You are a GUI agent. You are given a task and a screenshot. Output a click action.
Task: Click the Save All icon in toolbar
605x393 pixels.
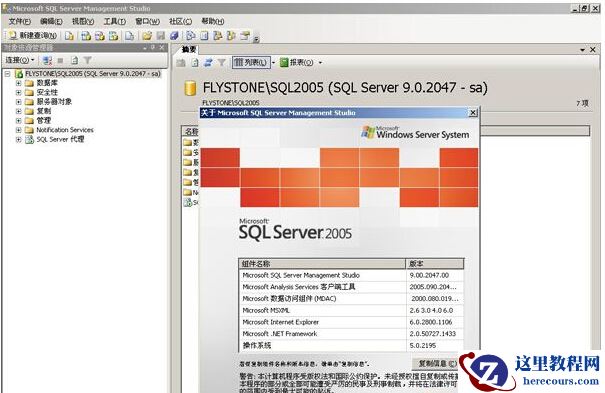[x=174, y=36]
